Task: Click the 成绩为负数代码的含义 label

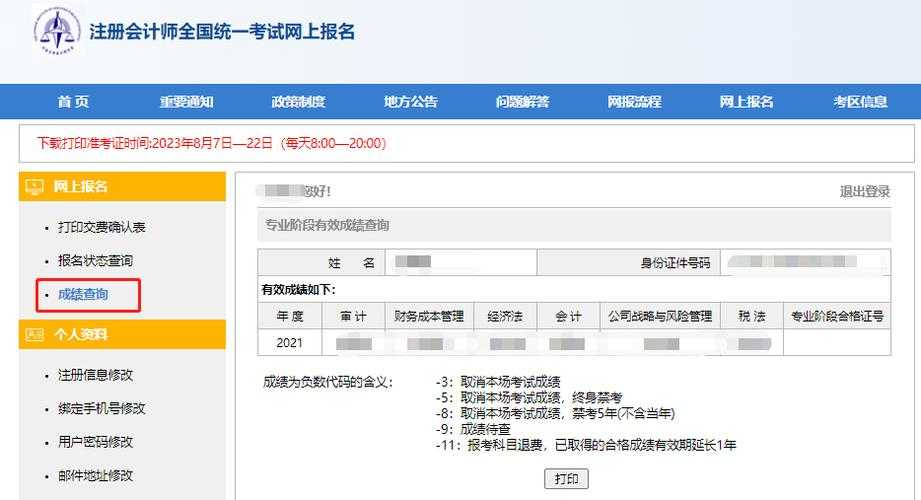Action: click(328, 382)
